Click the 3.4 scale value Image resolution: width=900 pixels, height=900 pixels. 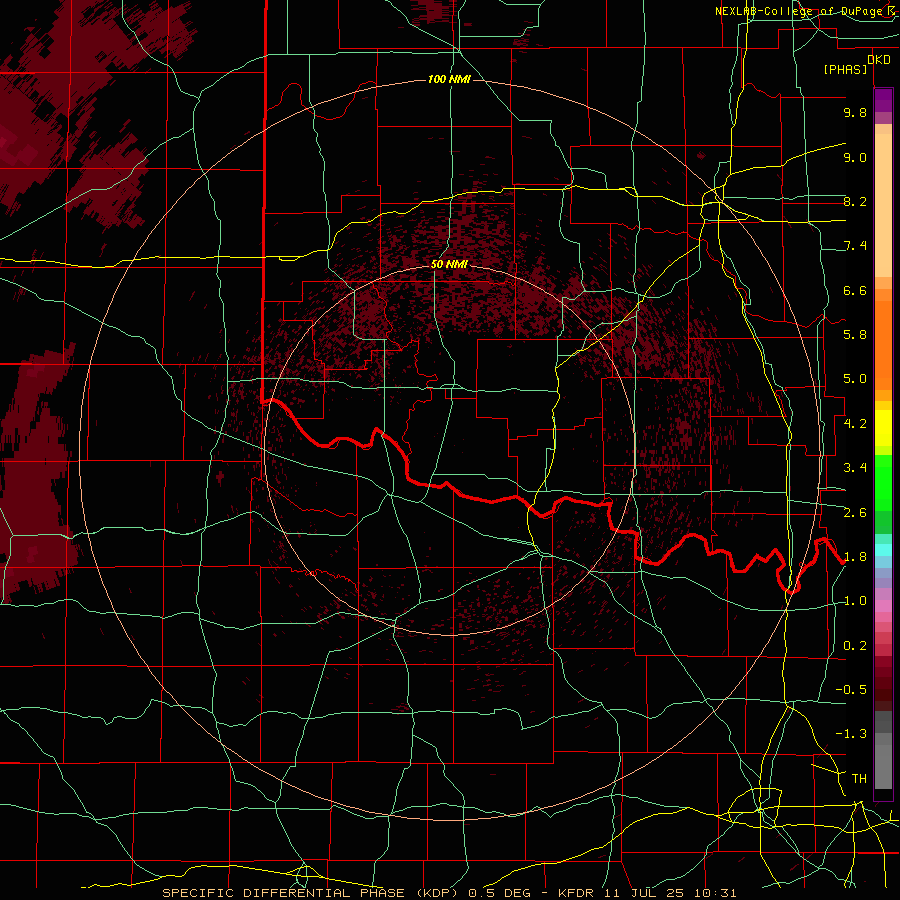point(855,468)
